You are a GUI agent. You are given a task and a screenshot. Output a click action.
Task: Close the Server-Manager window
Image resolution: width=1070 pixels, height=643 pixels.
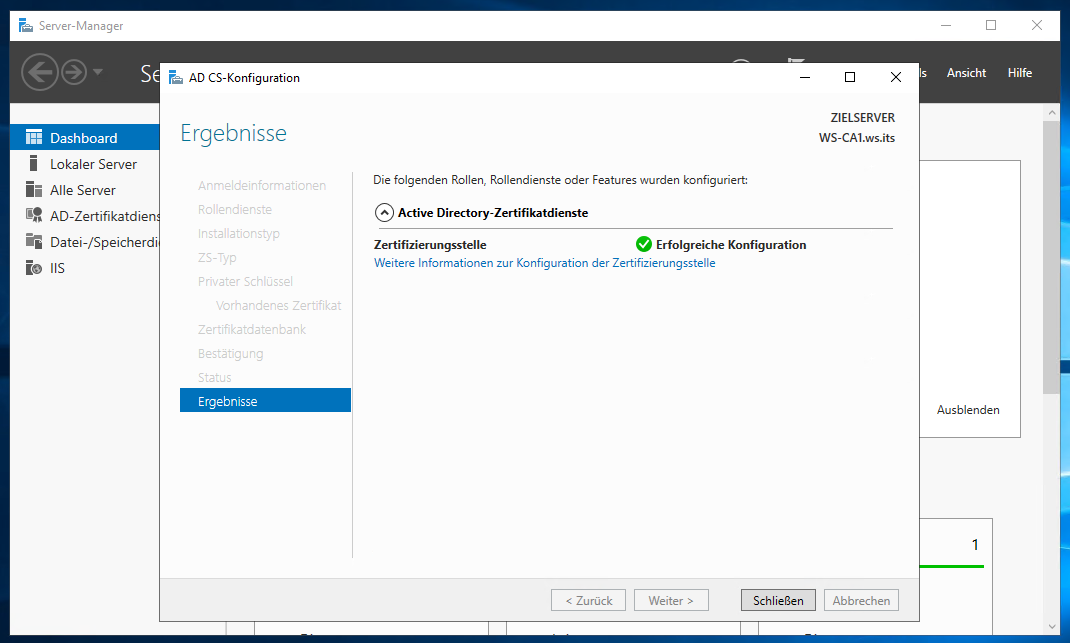click(1037, 25)
